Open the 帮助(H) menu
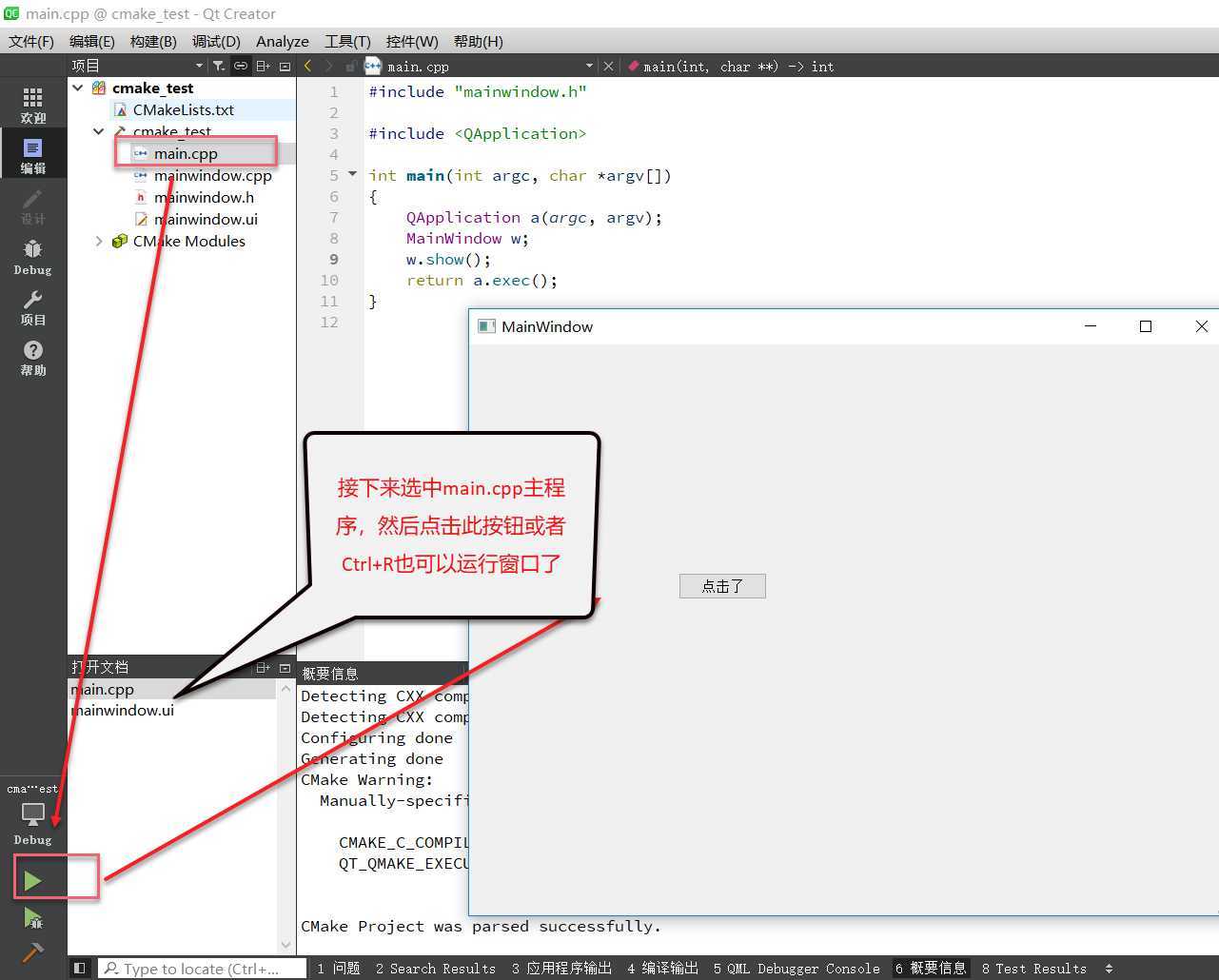The height and width of the screenshot is (980, 1219). pyautogui.click(x=478, y=41)
